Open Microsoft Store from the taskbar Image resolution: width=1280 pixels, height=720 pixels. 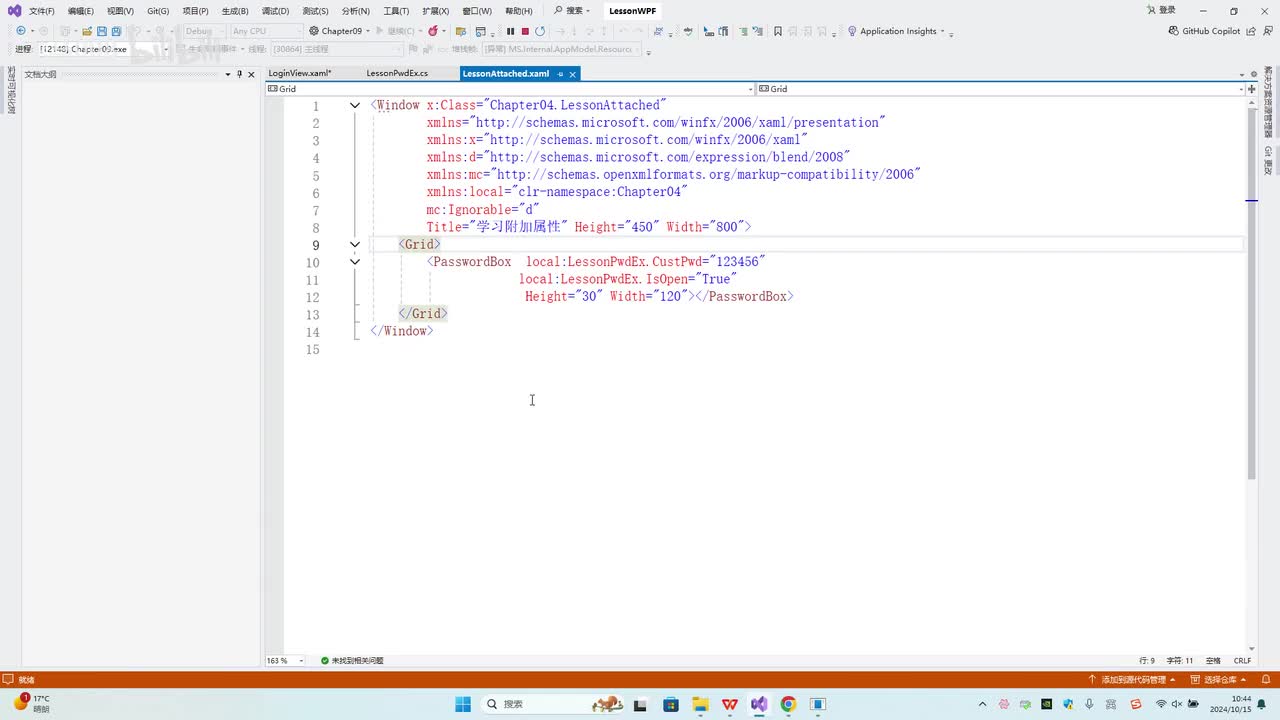pos(671,704)
